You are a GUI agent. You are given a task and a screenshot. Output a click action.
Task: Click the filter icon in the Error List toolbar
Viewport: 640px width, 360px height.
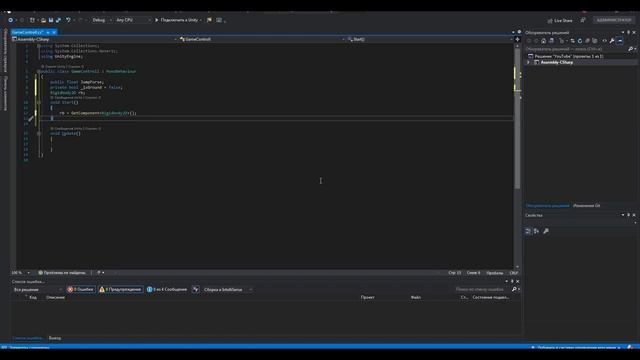[196, 289]
